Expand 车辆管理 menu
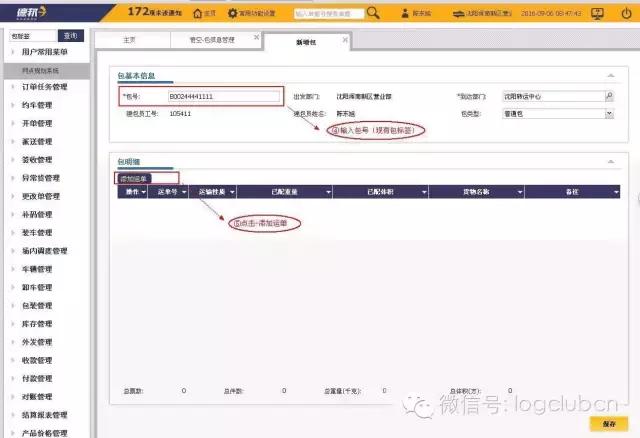The width and height of the screenshot is (640, 438). click(x=37, y=269)
